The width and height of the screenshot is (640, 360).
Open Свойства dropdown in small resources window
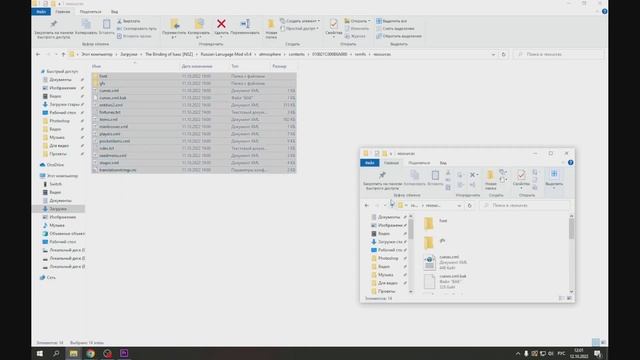click(521, 188)
